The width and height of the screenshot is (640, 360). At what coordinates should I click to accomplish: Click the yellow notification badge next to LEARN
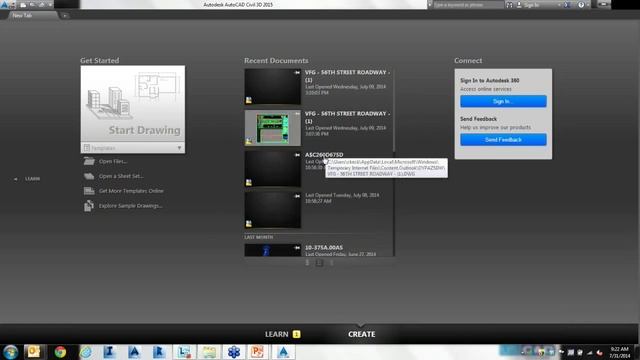click(296, 334)
